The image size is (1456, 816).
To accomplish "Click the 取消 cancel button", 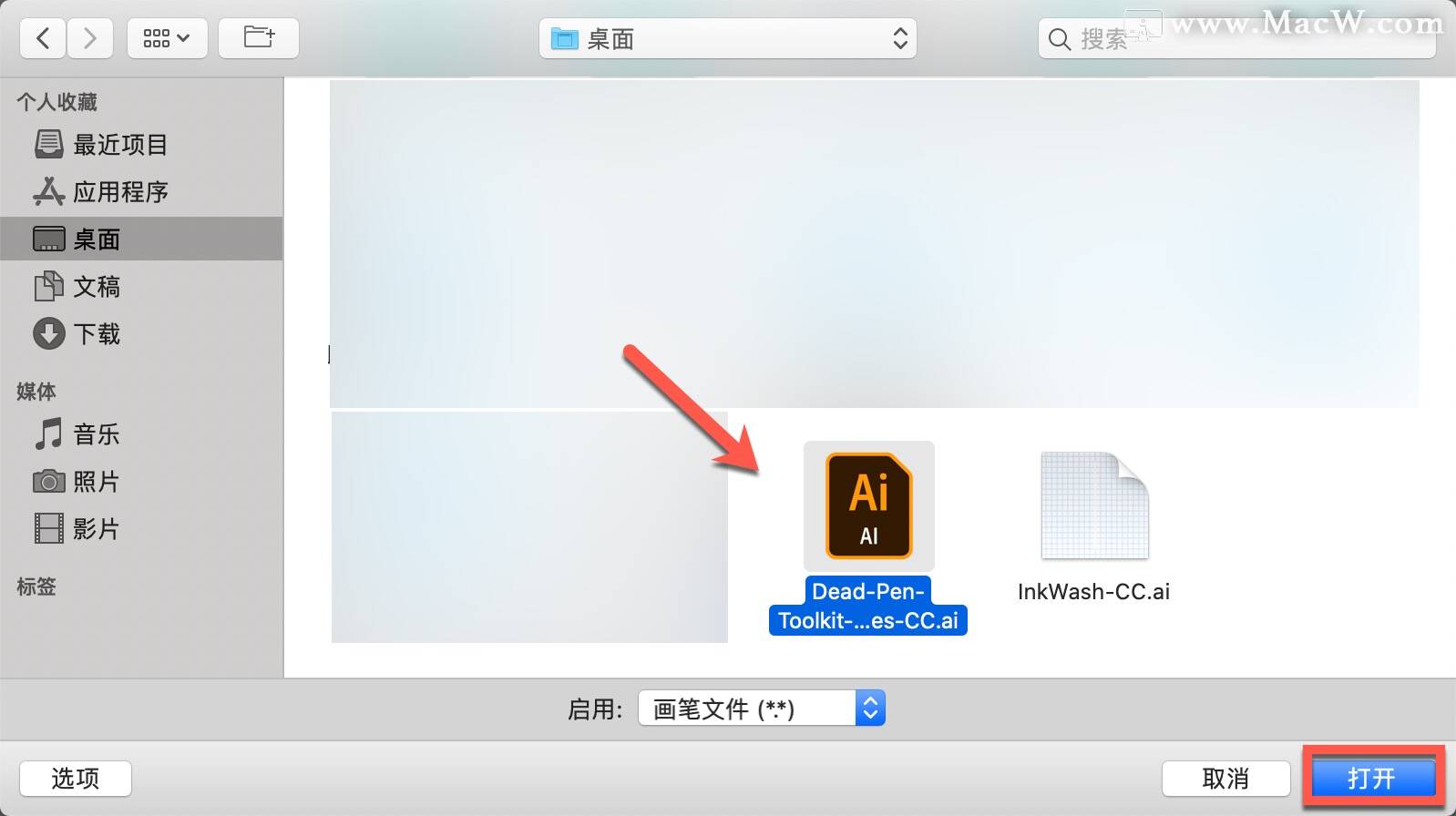I will click(1225, 779).
